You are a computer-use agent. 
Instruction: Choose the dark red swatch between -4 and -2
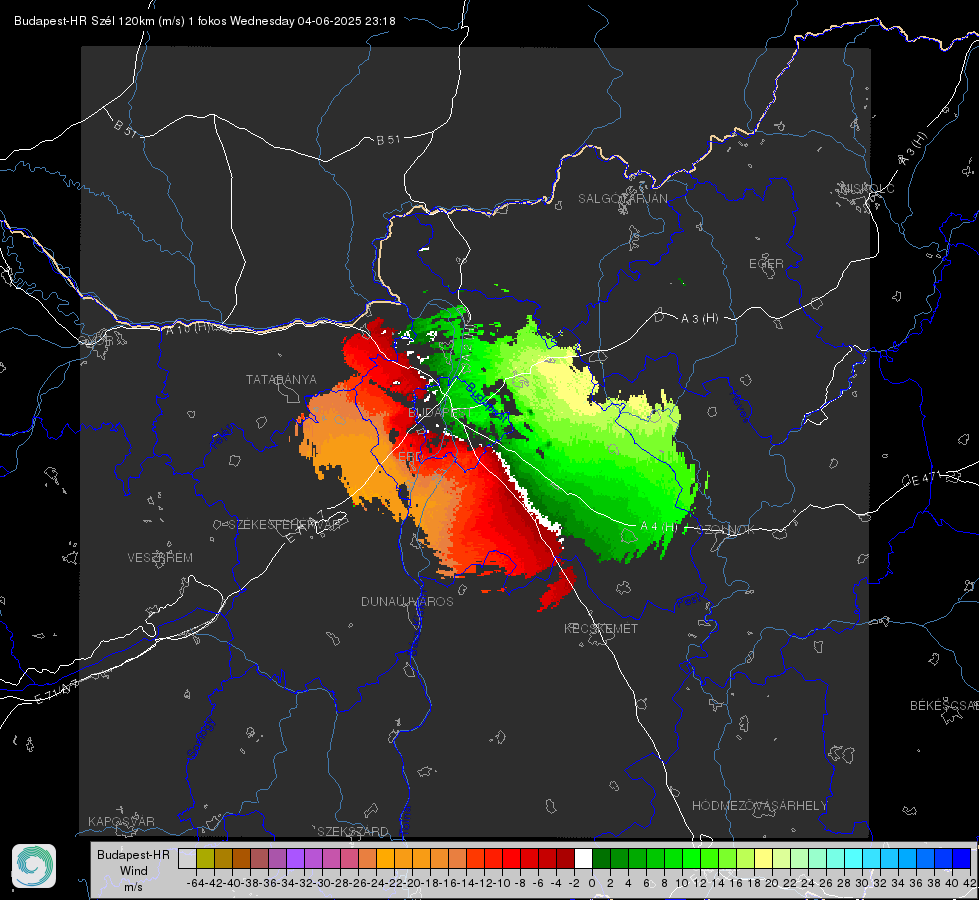tap(565, 858)
